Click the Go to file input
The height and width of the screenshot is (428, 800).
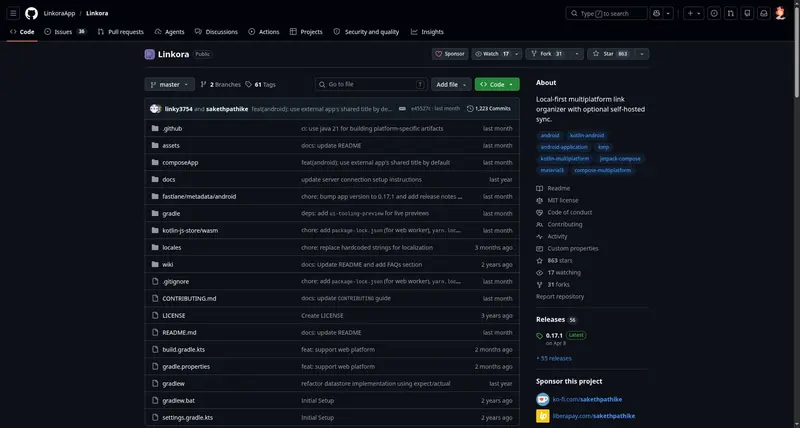pyautogui.click(x=371, y=84)
